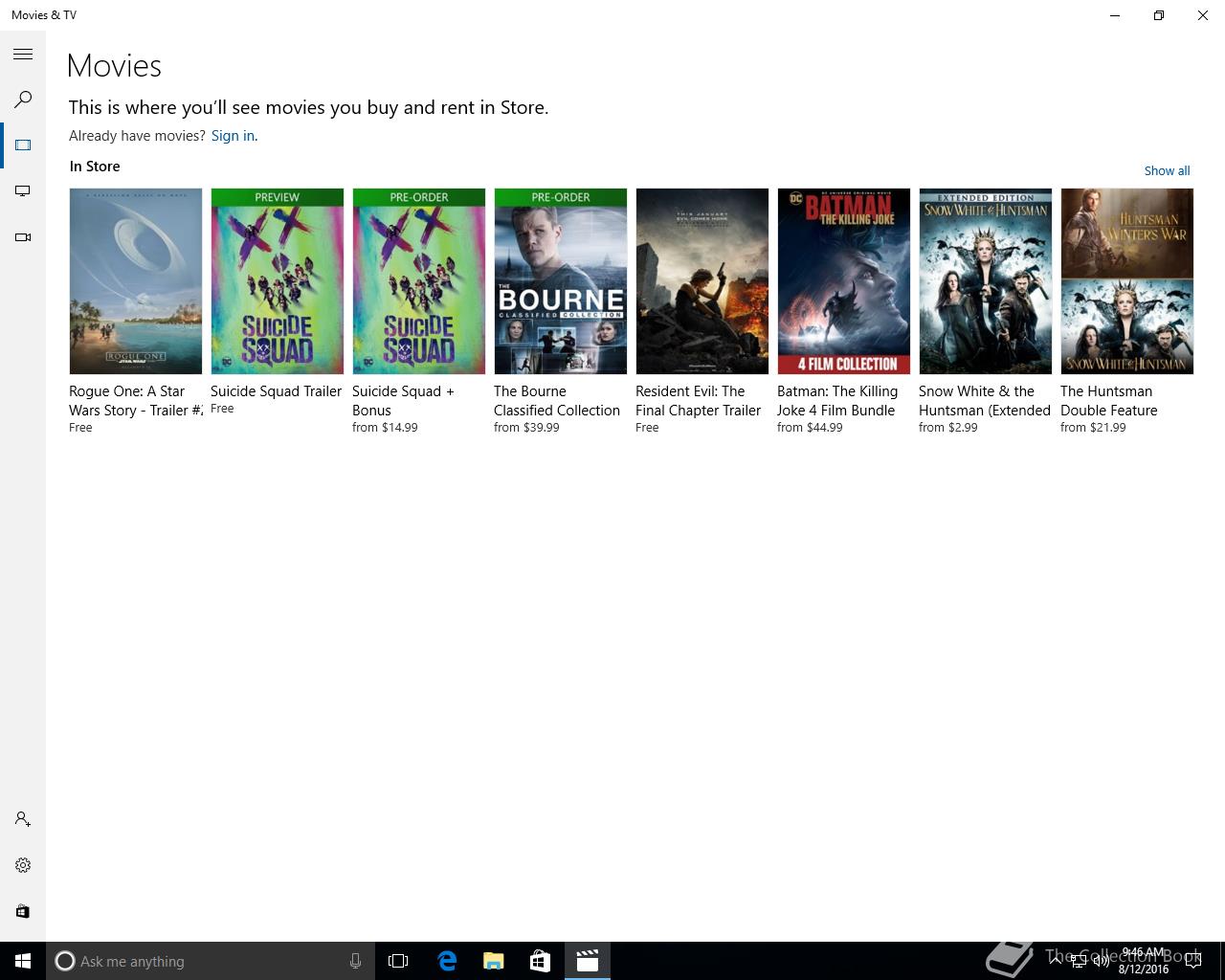1225x980 pixels.
Task: Click the 'Suicide Squad Trailer' title text
Action: [x=276, y=391]
